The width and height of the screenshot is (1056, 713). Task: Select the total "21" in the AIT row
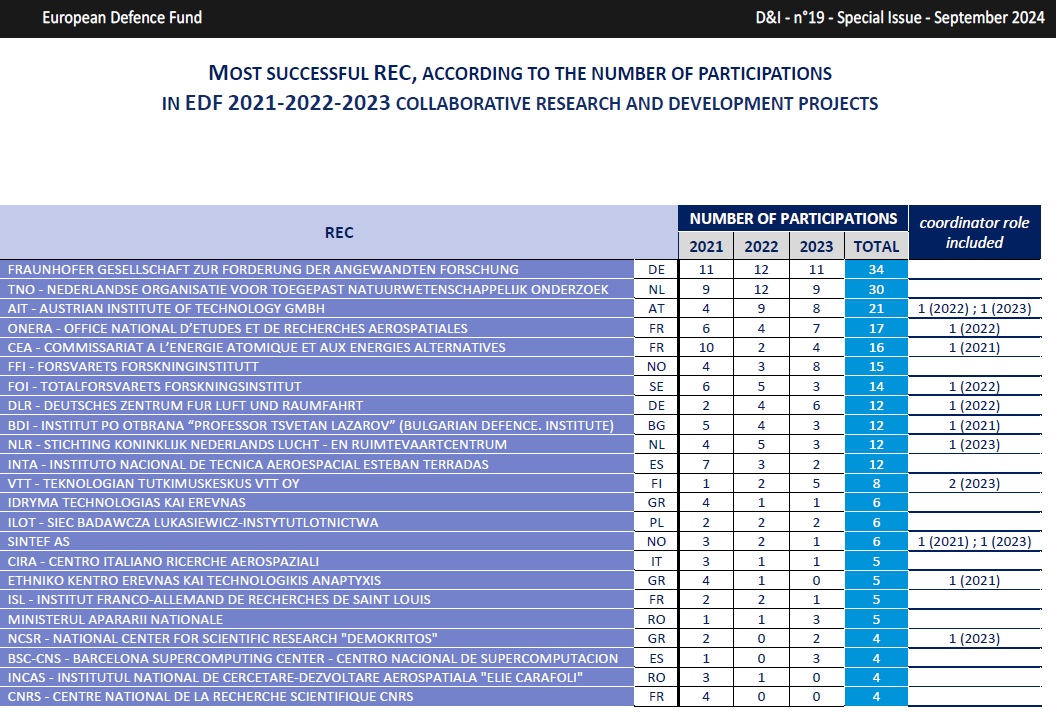point(876,308)
